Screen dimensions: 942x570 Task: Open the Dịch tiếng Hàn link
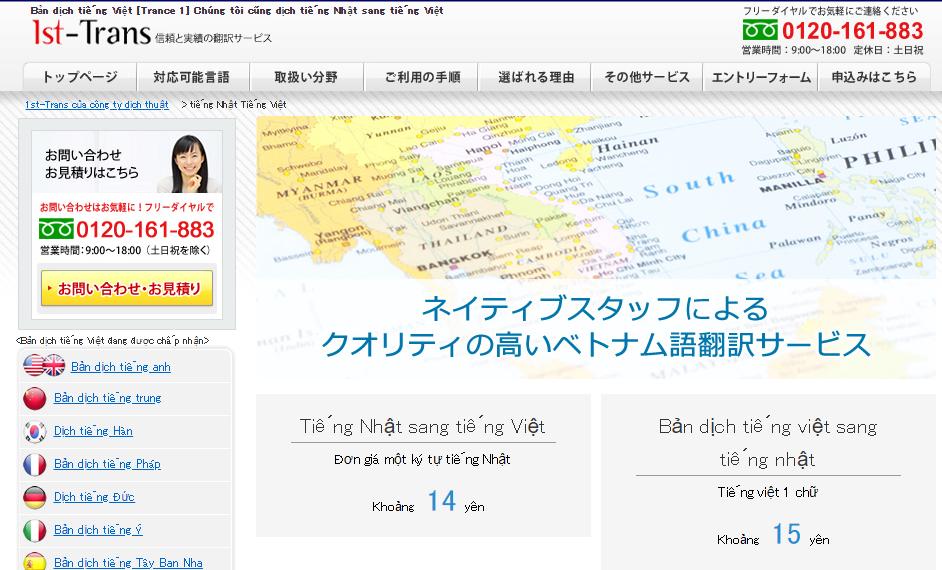click(x=93, y=431)
